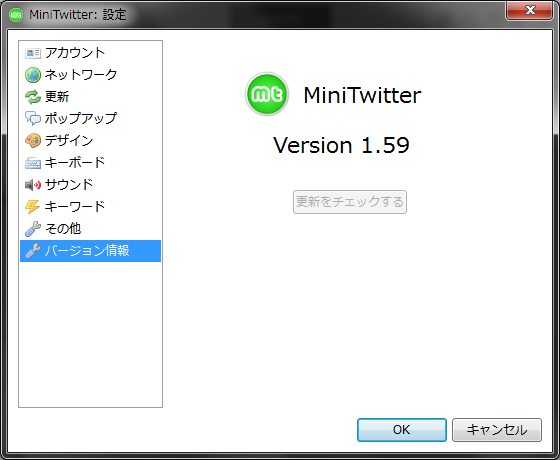The width and height of the screenshot is (560, 460).
Task: Click the MiniTwitter application name heading
Action: (362, 95)
